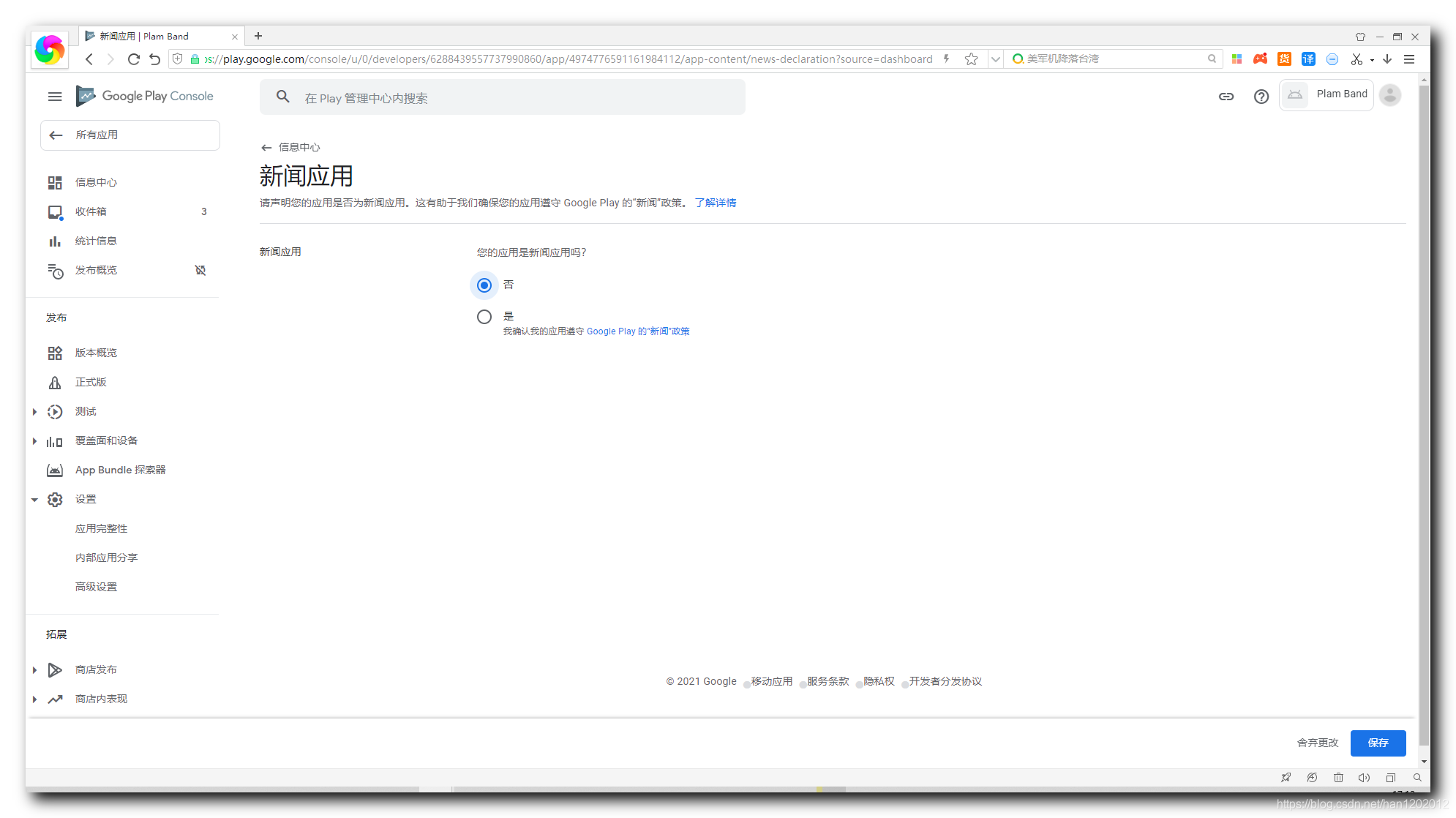1456x818 pixels.
Task: Open the help question mark icon
Action: pos(1261,97)
